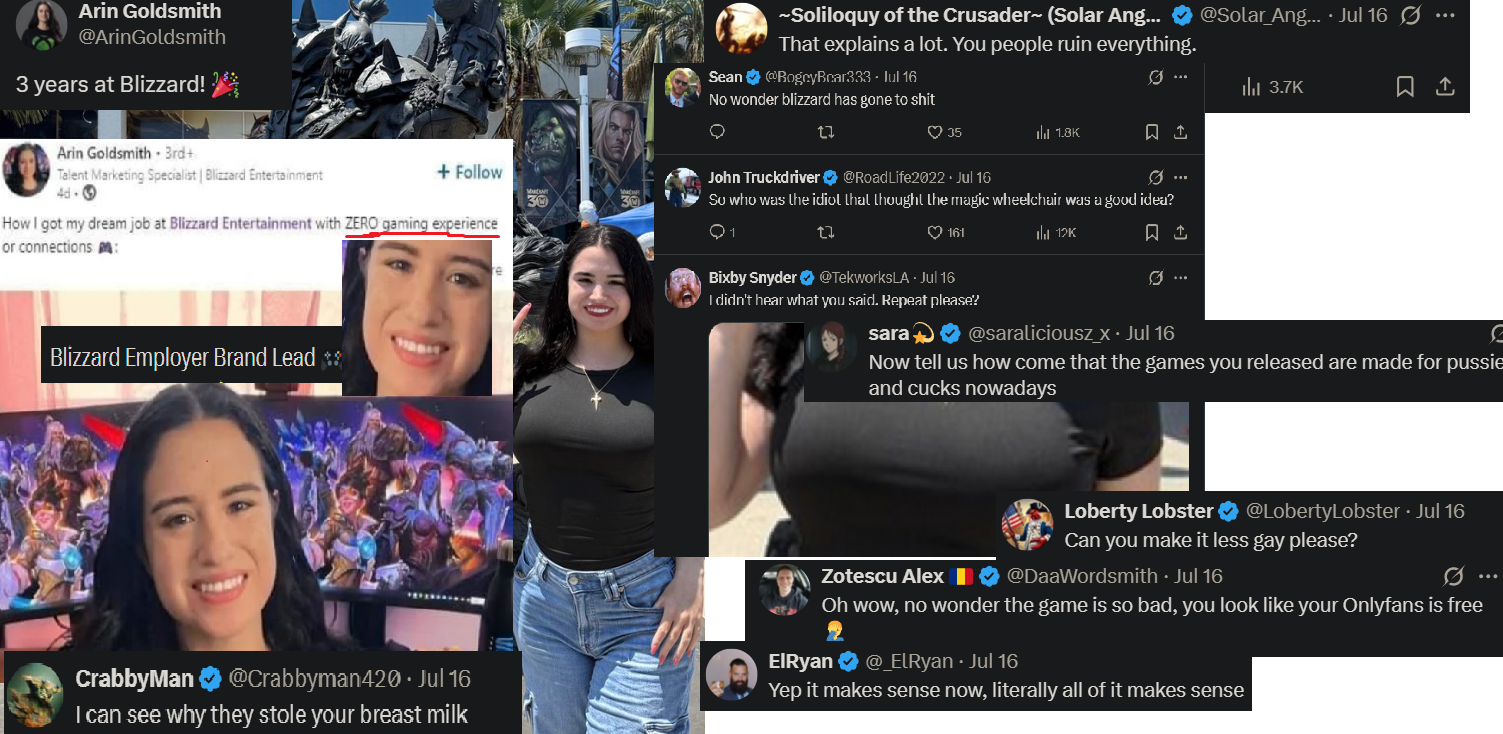Click the Loberty Lobster username
Image resolution: width=1503 pixels, height=734 pixels.
1138,511
